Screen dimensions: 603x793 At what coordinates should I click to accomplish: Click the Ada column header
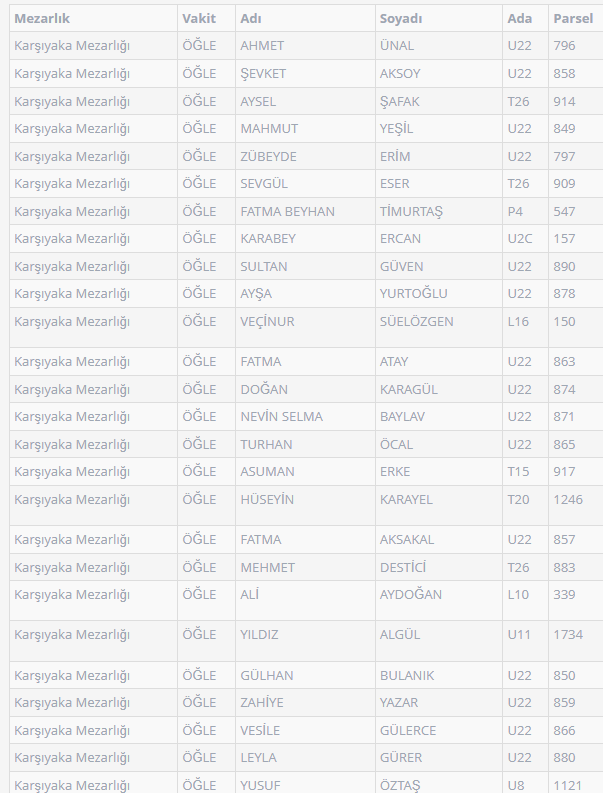click(x=519, y=19)
